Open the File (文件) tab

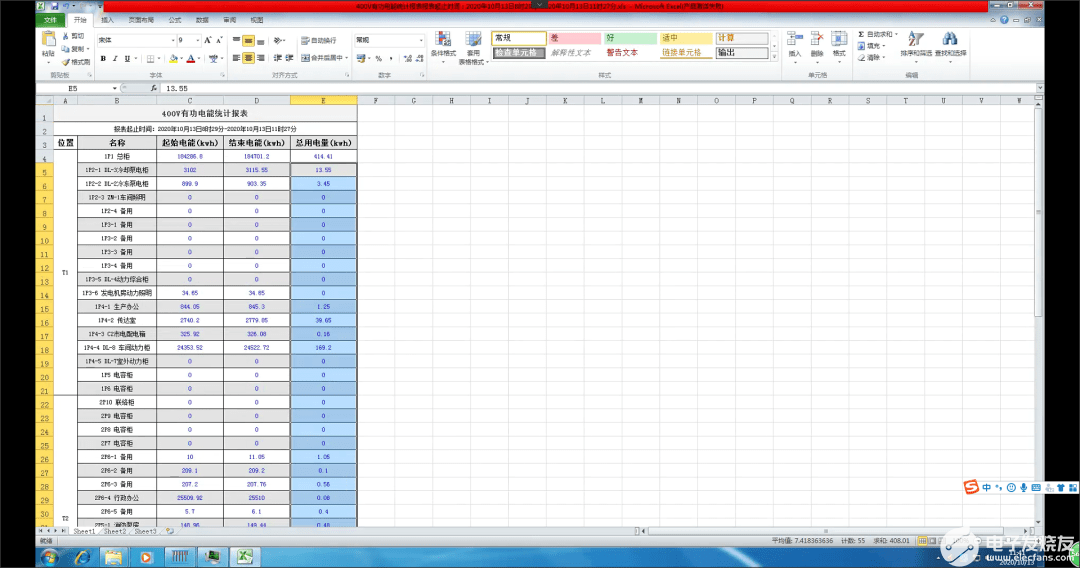[x=50, y=20]
